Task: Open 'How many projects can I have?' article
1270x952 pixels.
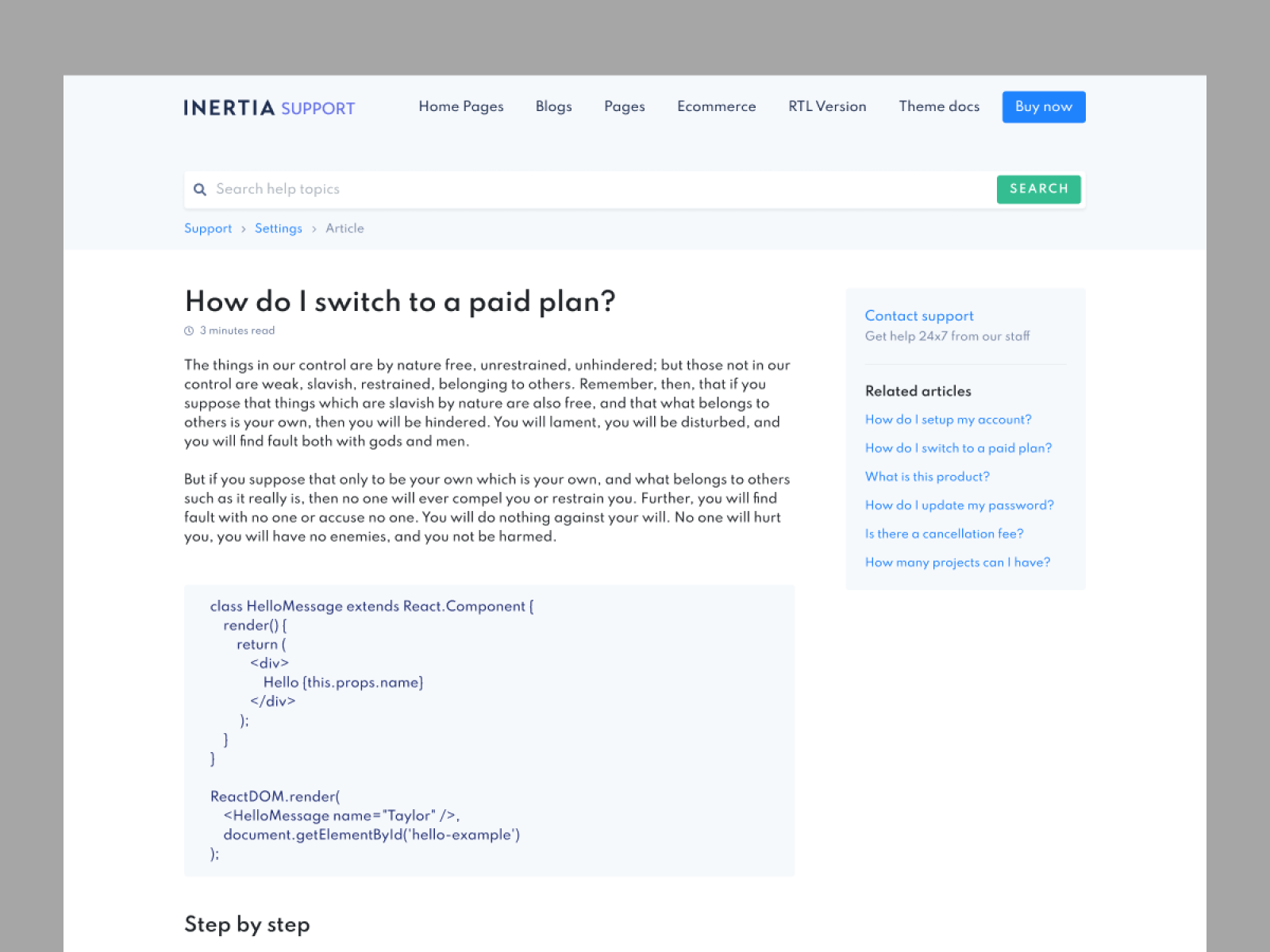Action: (x=957, y=562)
